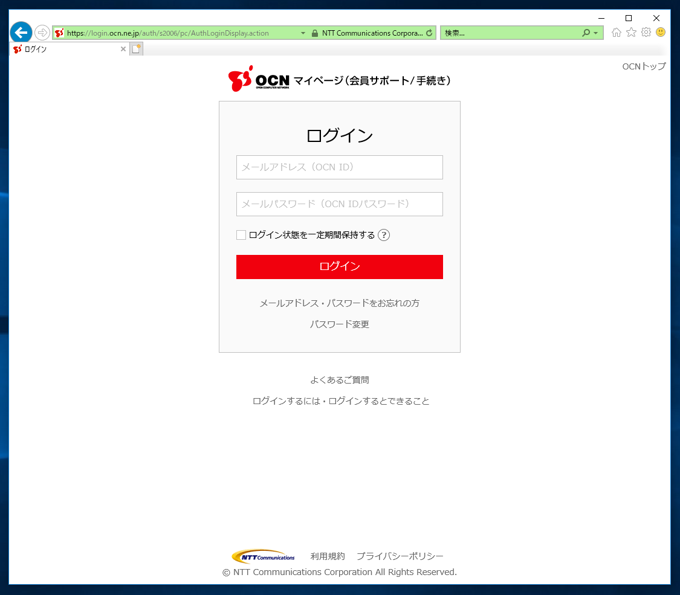Screen dimensions: 680x595
Task: Click the browser forward arrow button
Action: [x=42, y=33]
